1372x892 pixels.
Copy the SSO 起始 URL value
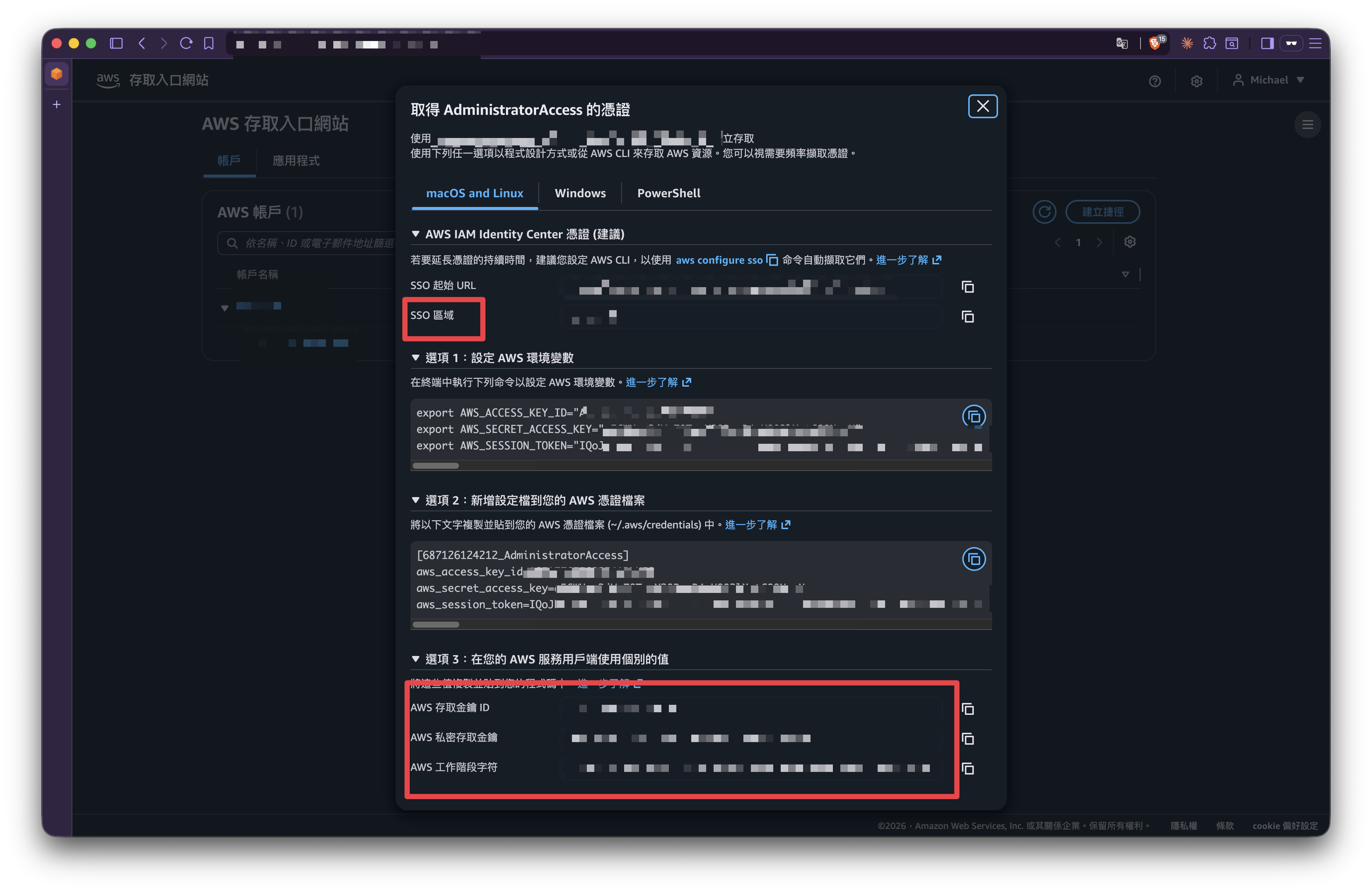tap(968, 286)
